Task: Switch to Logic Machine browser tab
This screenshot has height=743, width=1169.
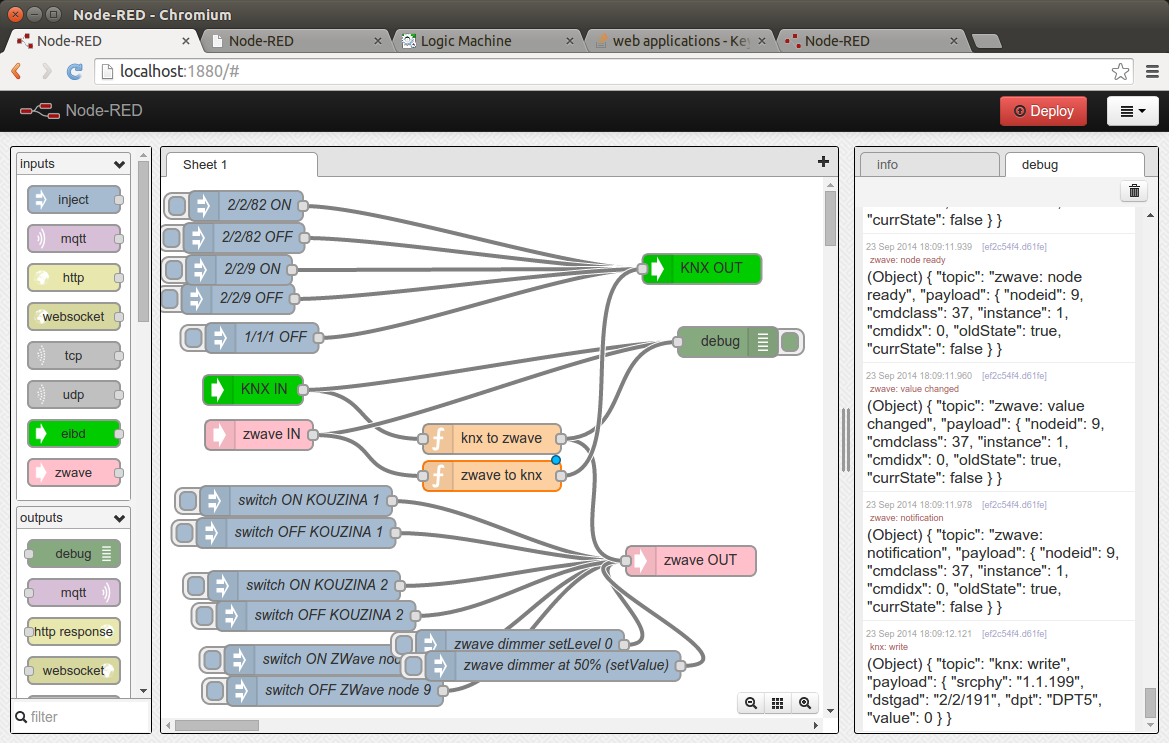Action: click(x=488, y=41)
